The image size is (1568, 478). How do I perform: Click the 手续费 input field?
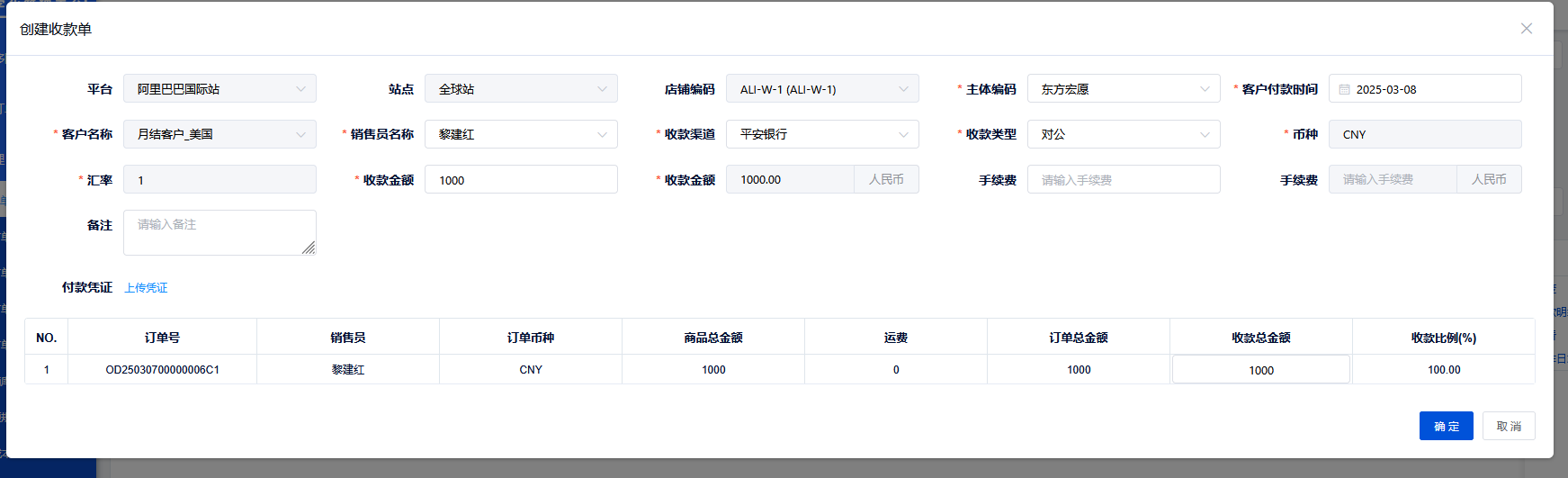coord(1124,180)
